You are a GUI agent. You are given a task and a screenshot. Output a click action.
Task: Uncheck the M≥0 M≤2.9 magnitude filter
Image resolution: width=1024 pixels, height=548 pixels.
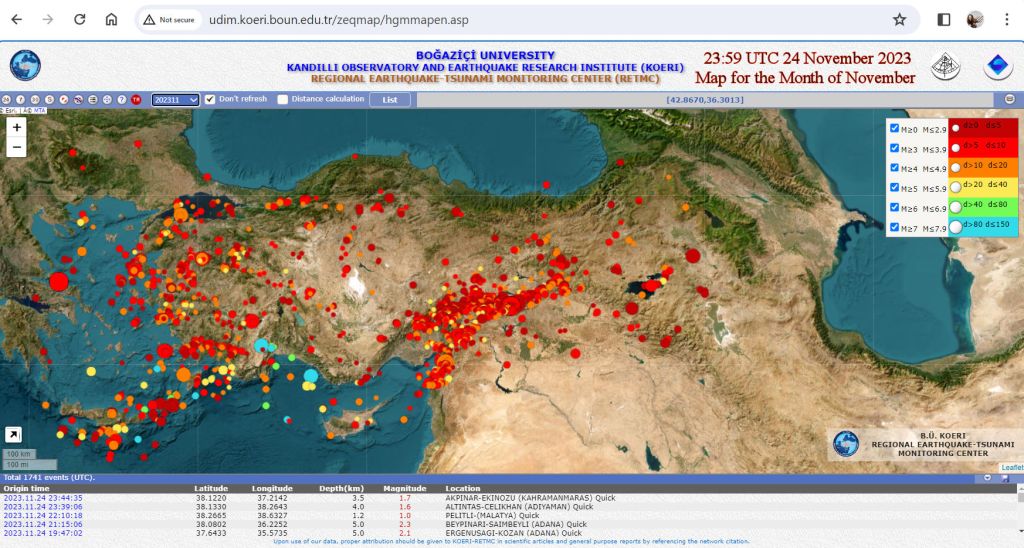click(895, 128)
